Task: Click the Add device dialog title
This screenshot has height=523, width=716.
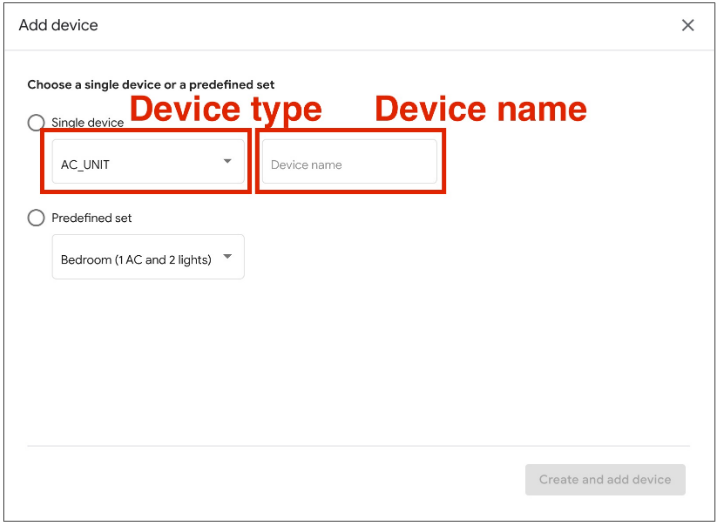Action: [x=58, y=25]
